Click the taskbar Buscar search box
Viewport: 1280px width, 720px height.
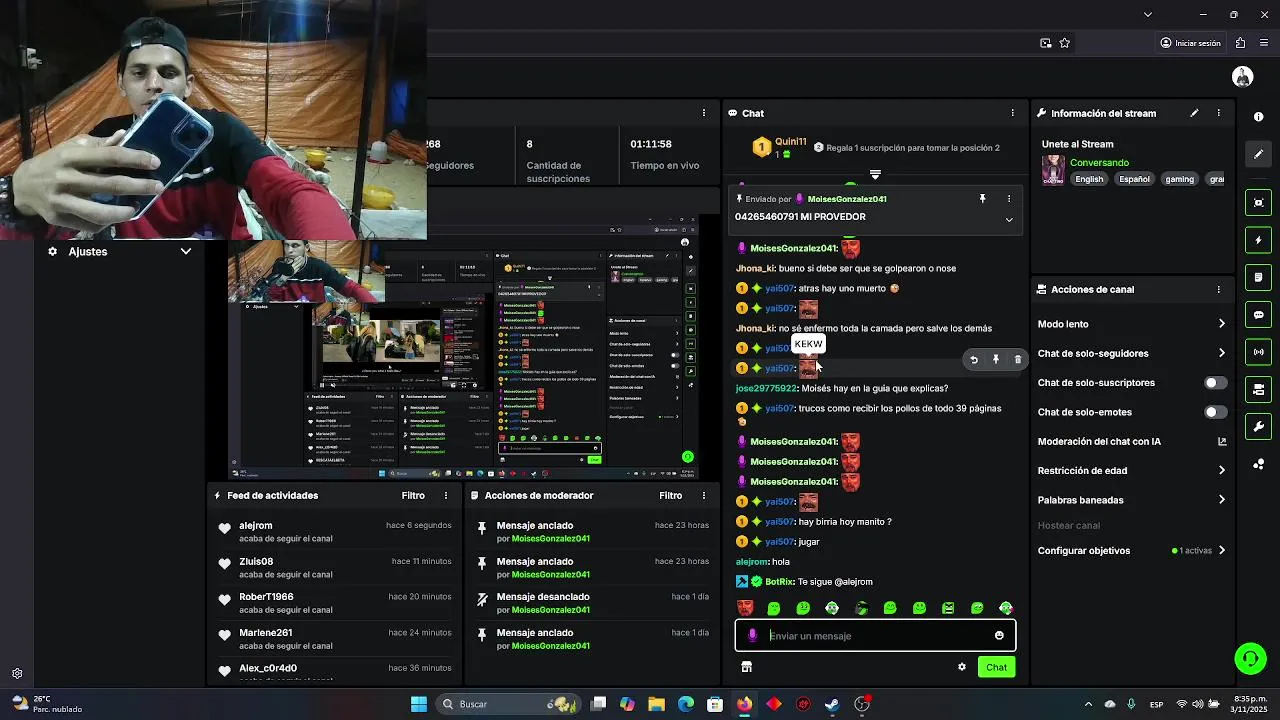pos(510,704)
